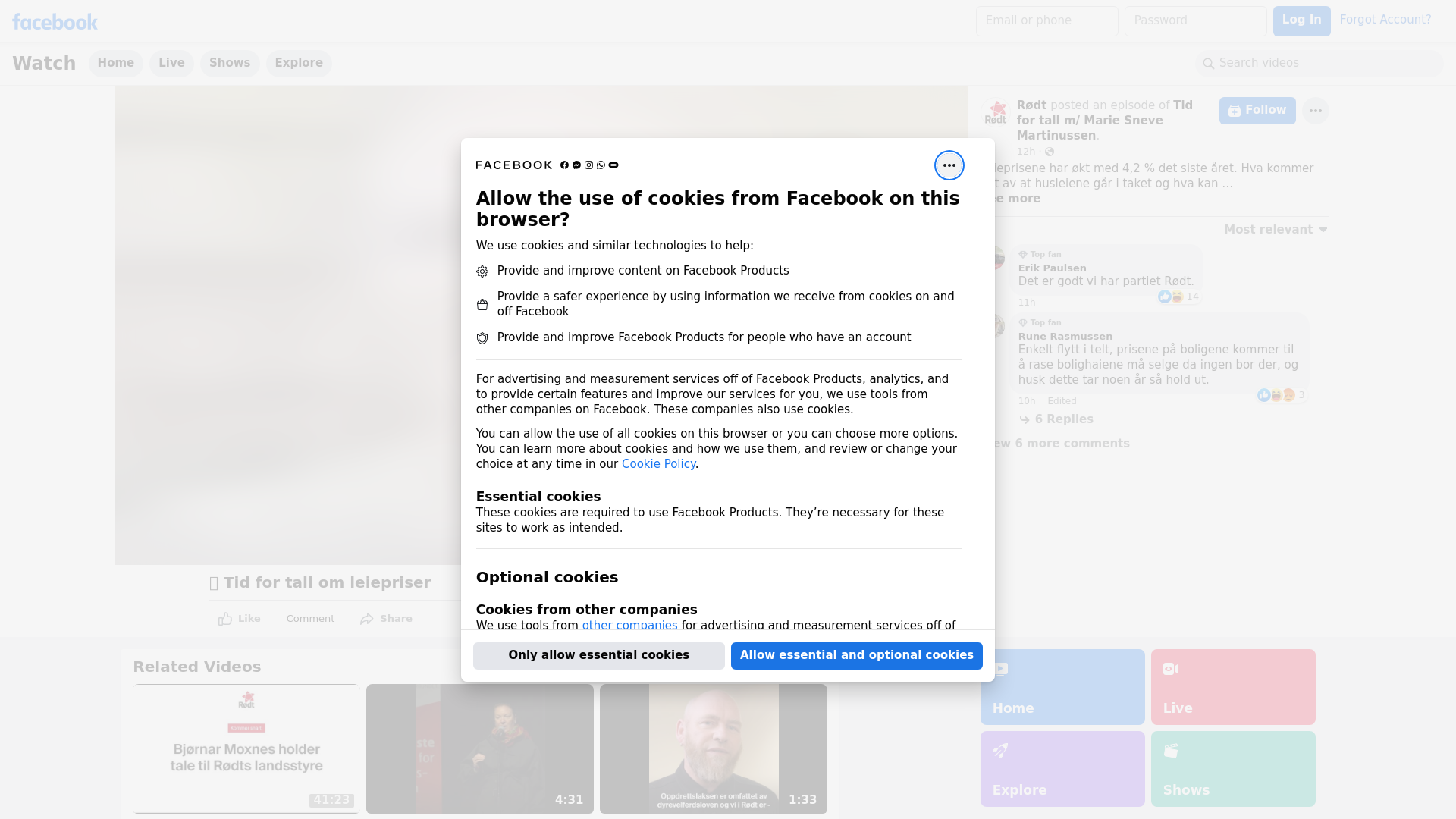Viewport: 1456px width, 819px height.
Task: Open the other companies link
Action: pos(629,626)
